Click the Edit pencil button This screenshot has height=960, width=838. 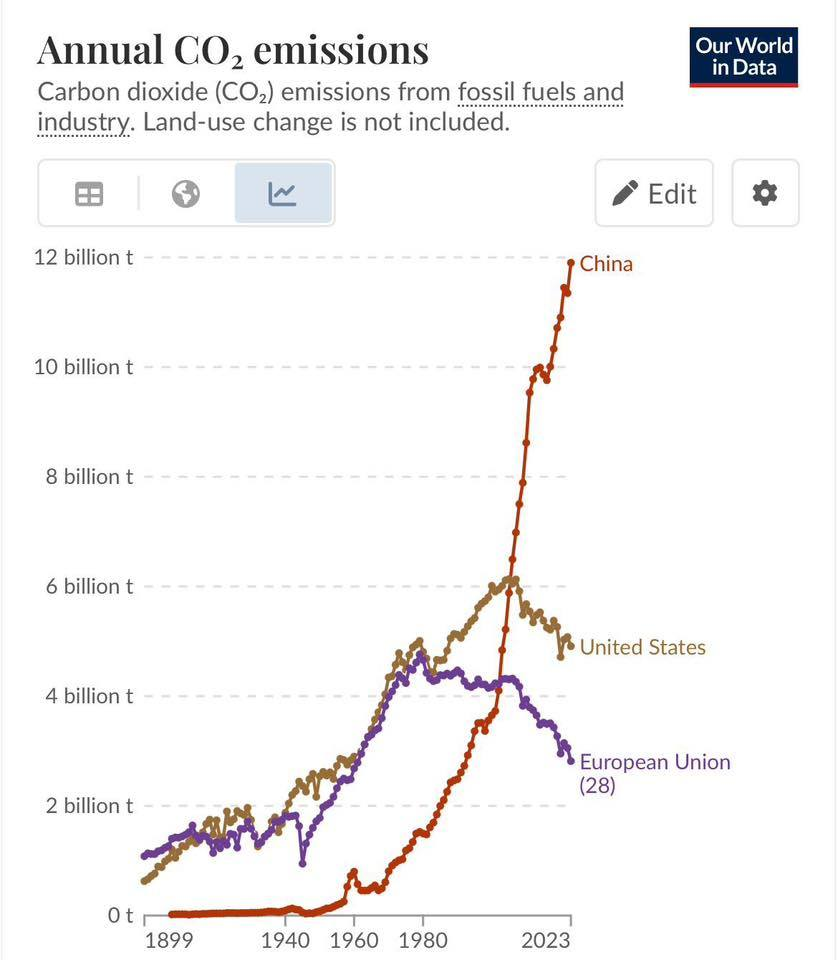tap(654, 193)
